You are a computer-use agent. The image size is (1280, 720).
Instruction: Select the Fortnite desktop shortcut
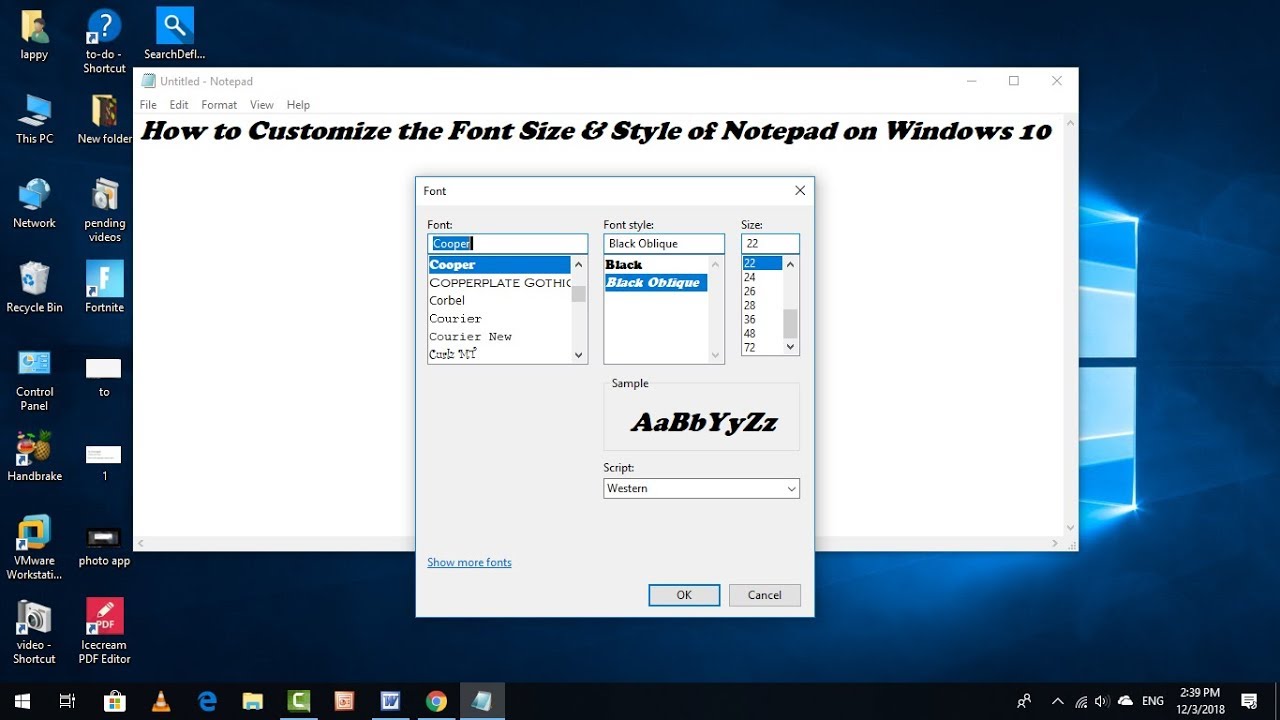pos(104,288)
